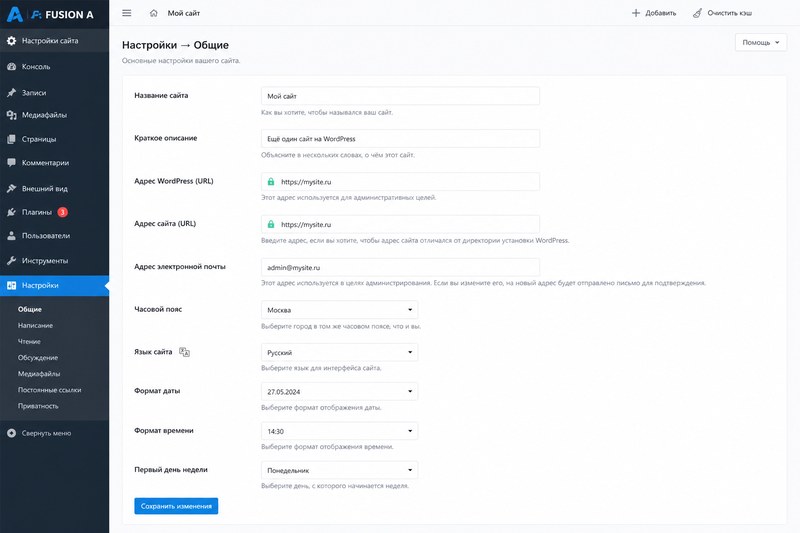
Task: Go to the Чтение settings submenu
Action: [29, 342]
